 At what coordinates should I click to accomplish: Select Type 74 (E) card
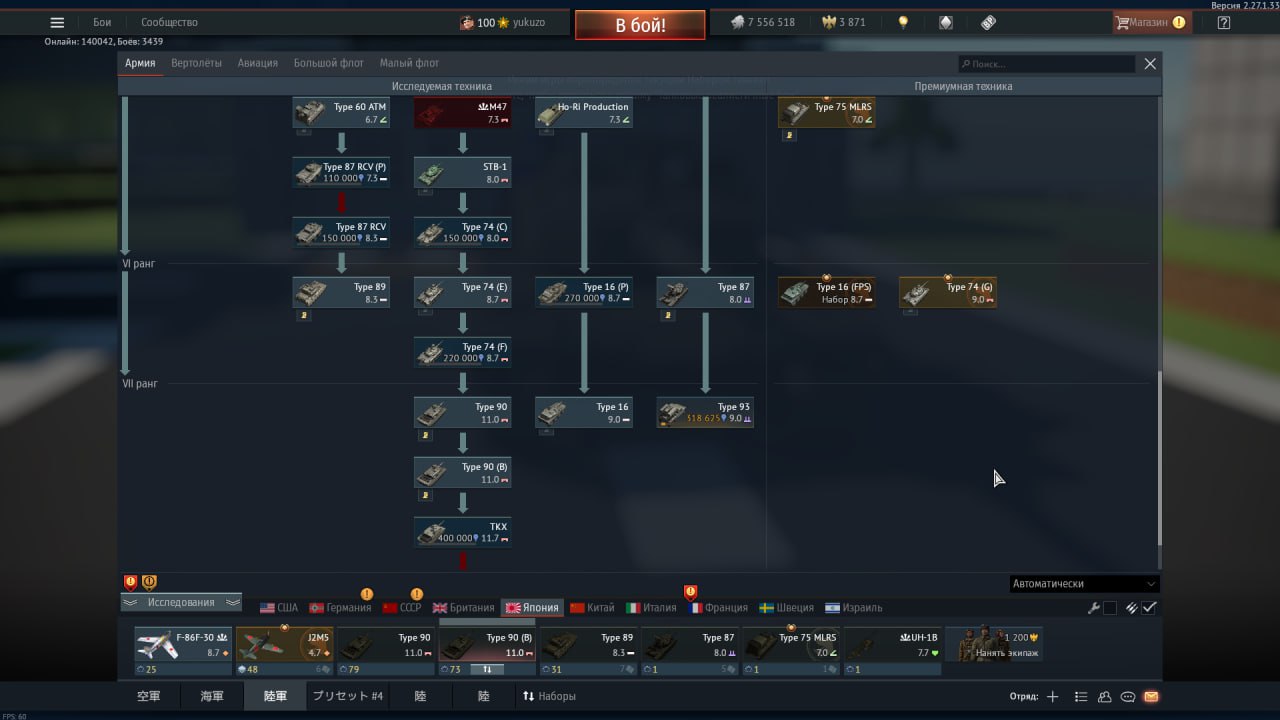462,293
